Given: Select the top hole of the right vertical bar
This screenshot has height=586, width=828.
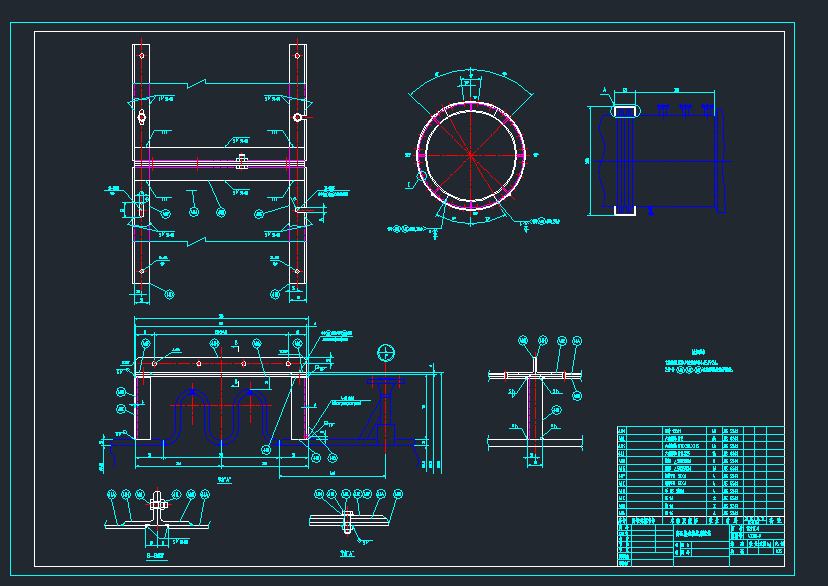Looking at the screenshot, I should point(297,55).
